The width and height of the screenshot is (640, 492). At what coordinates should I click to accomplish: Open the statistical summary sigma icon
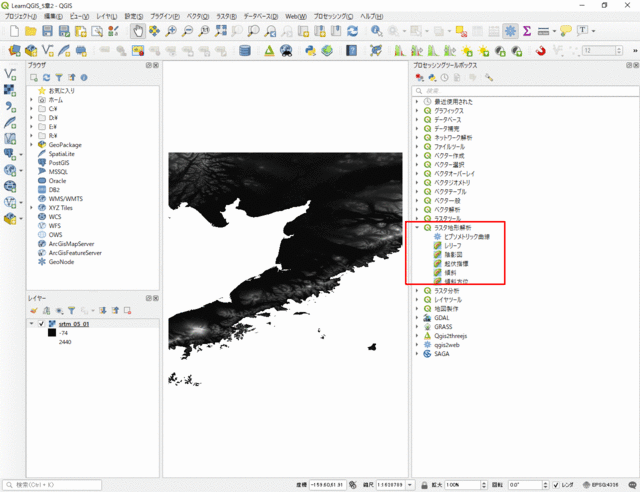coord(527,31)
